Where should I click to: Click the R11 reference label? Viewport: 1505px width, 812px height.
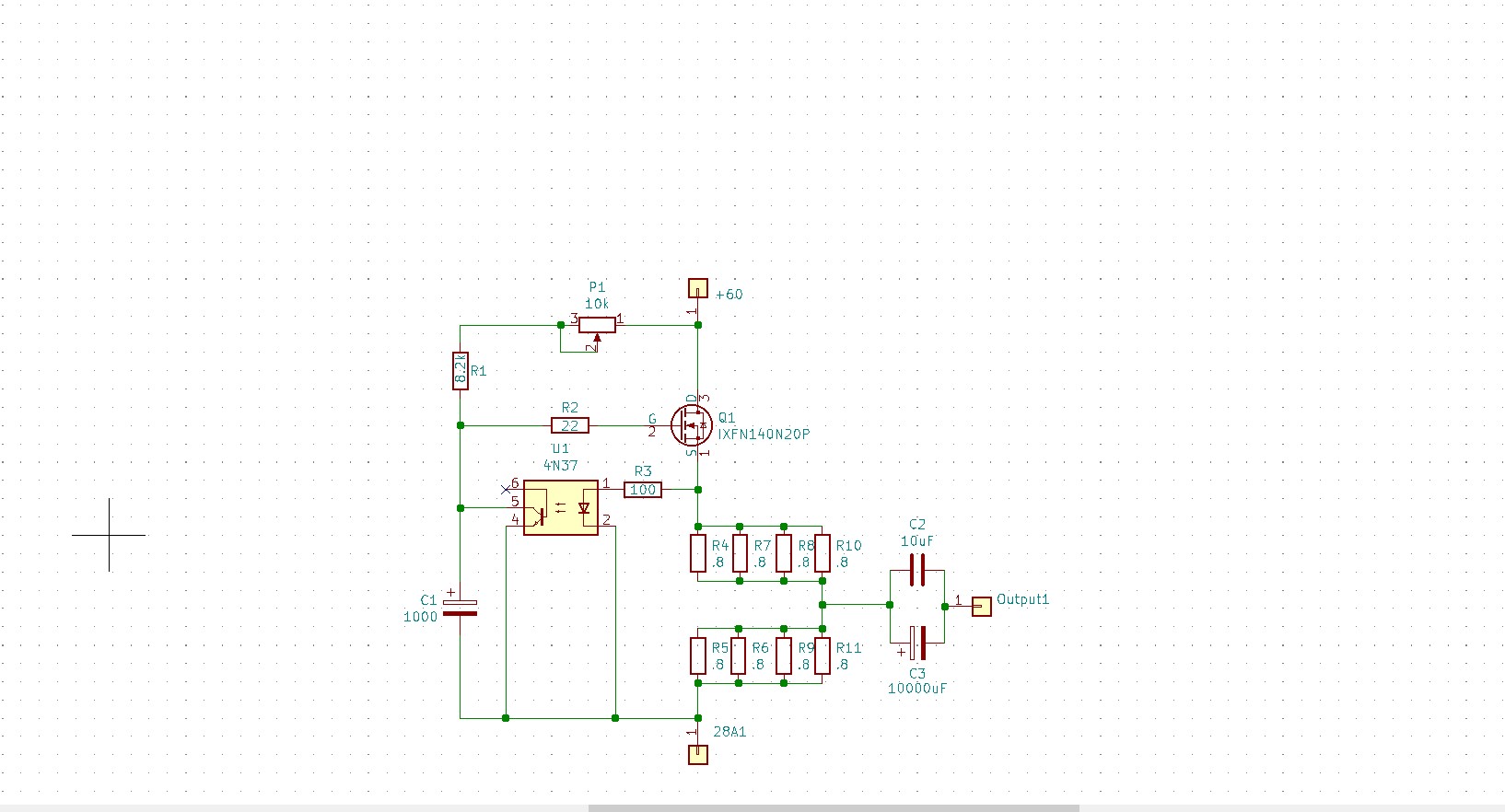[x=848, y=648]
